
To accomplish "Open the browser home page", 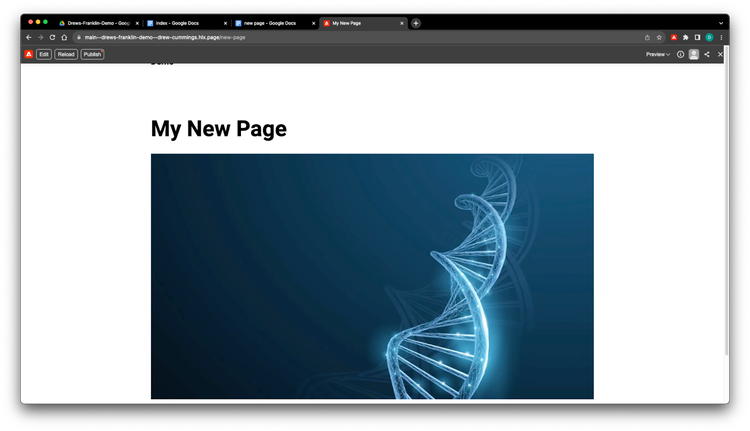I will coord(64,37).
